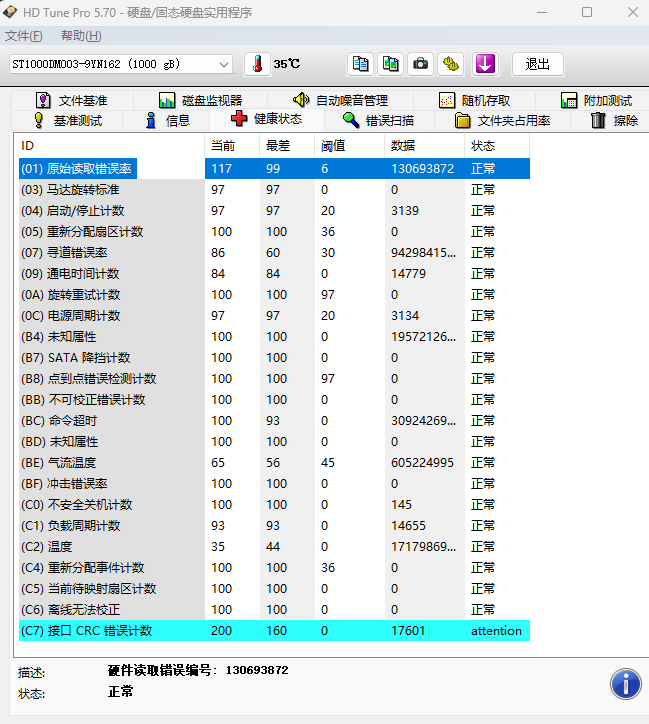Select row (BF) 冲击错误率
This screenshot has height=724, width=649.
point(274,484)
